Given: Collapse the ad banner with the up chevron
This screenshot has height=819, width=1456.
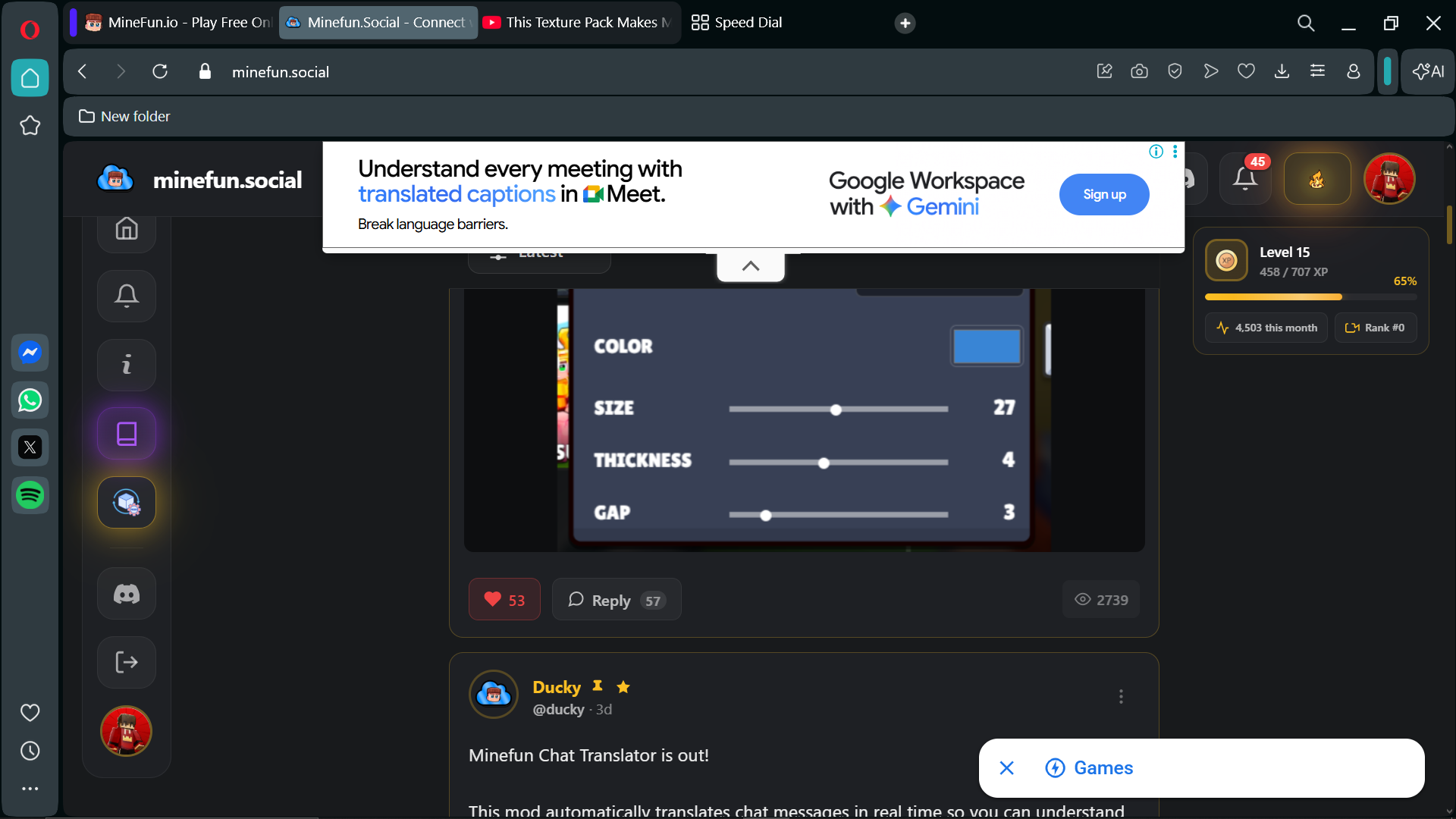Looking at the screenshot, I should tap(750, 266).
